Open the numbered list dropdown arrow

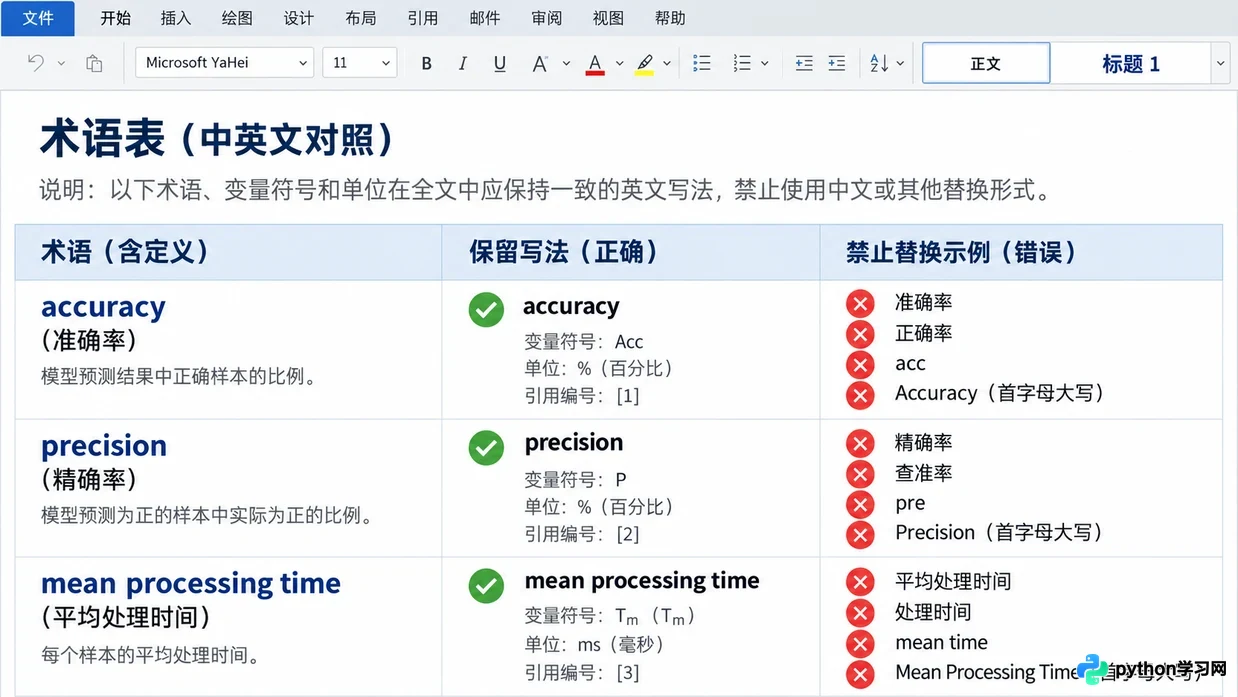(765, 63)
